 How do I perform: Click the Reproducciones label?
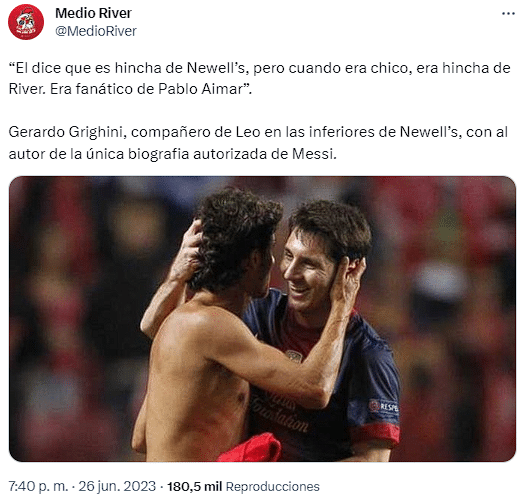point(272,487)
